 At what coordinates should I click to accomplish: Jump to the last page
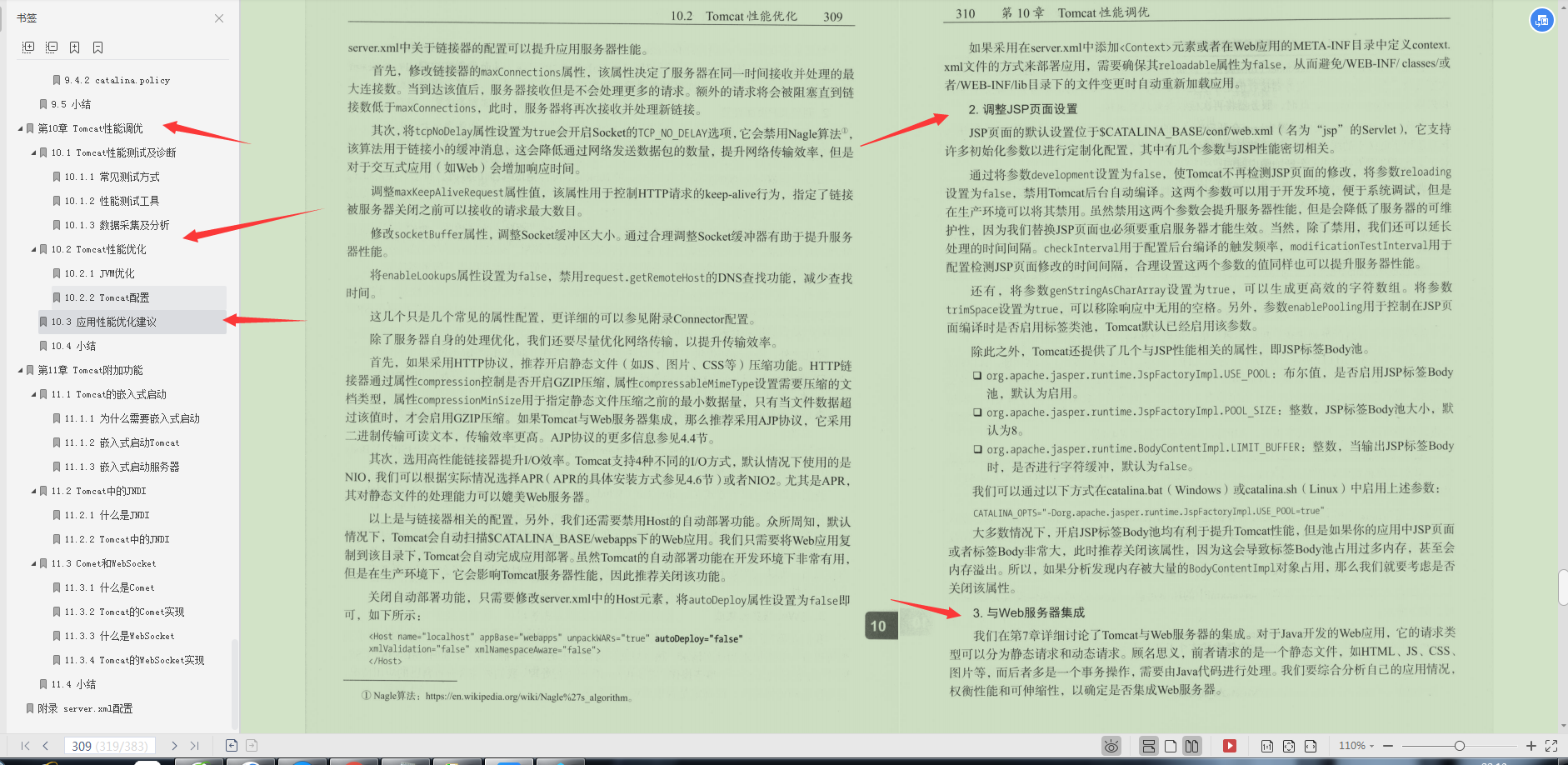pos(195,745)
